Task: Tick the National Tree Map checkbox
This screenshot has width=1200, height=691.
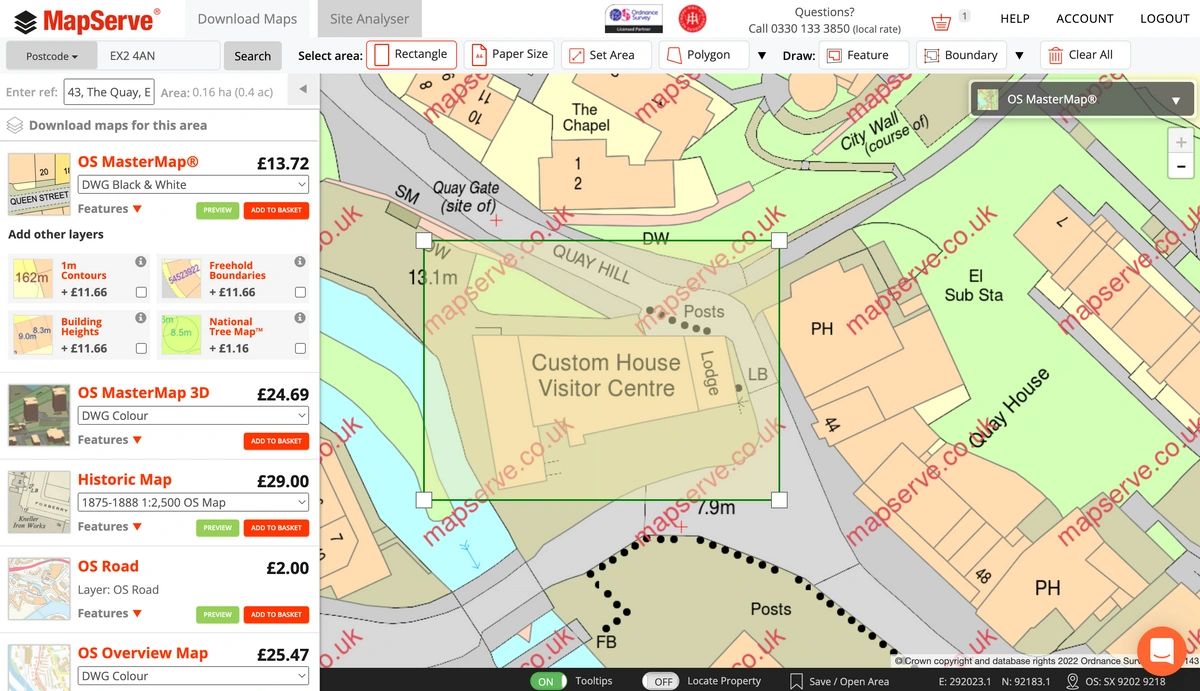Action: pyautogui.click(x=300, y=349)
